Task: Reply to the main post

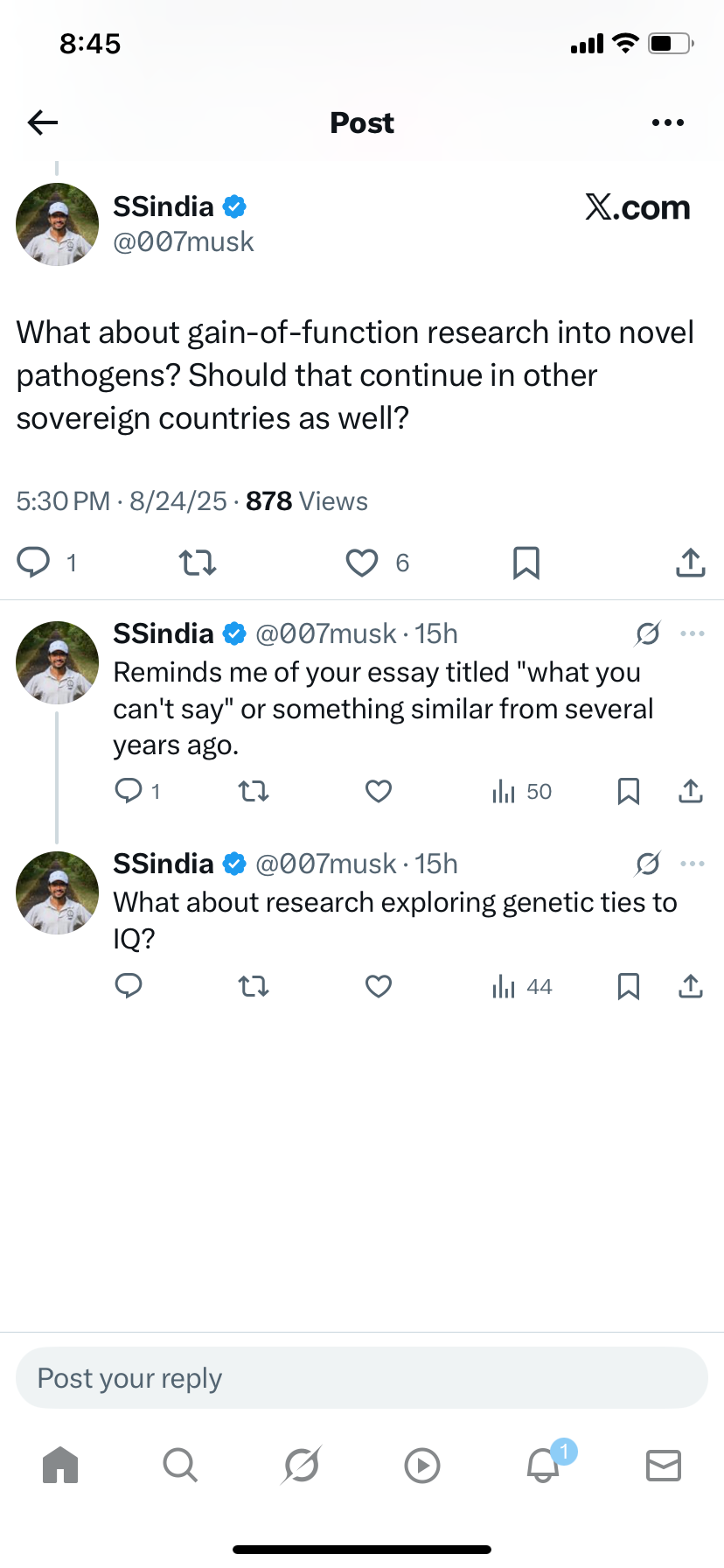Action: pyautogui.click(x=34, y=562)
